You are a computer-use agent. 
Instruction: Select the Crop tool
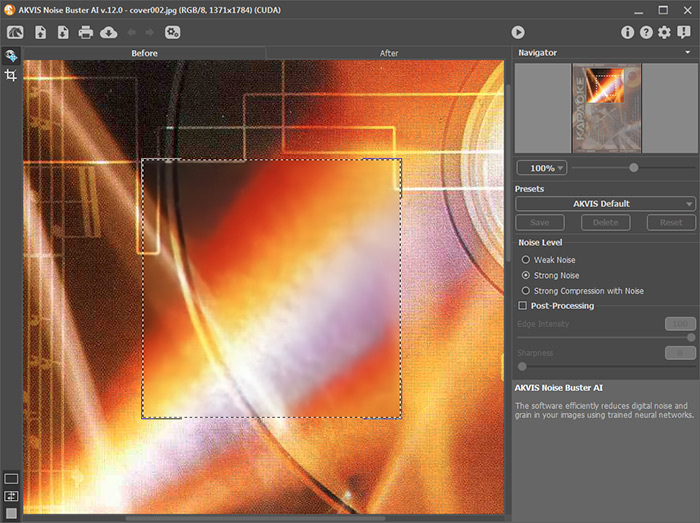(x=11, y=75)
